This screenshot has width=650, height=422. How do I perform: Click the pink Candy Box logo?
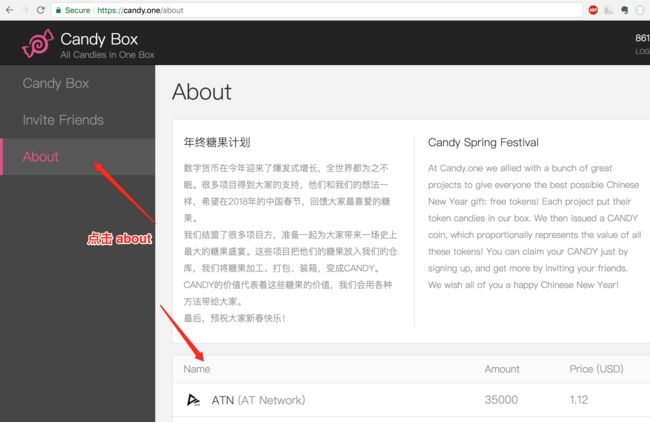click(38, 43)
